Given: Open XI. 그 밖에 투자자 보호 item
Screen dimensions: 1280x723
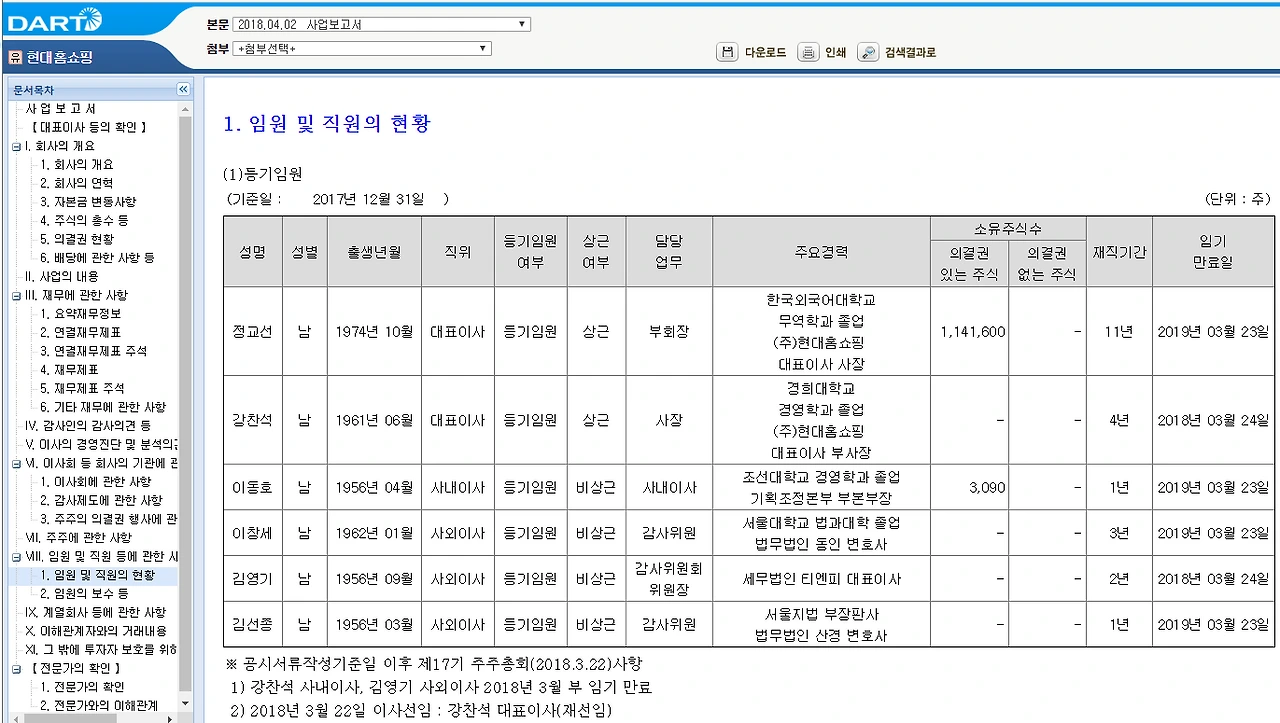Looking at the screenshot, I should pos(101,650).
